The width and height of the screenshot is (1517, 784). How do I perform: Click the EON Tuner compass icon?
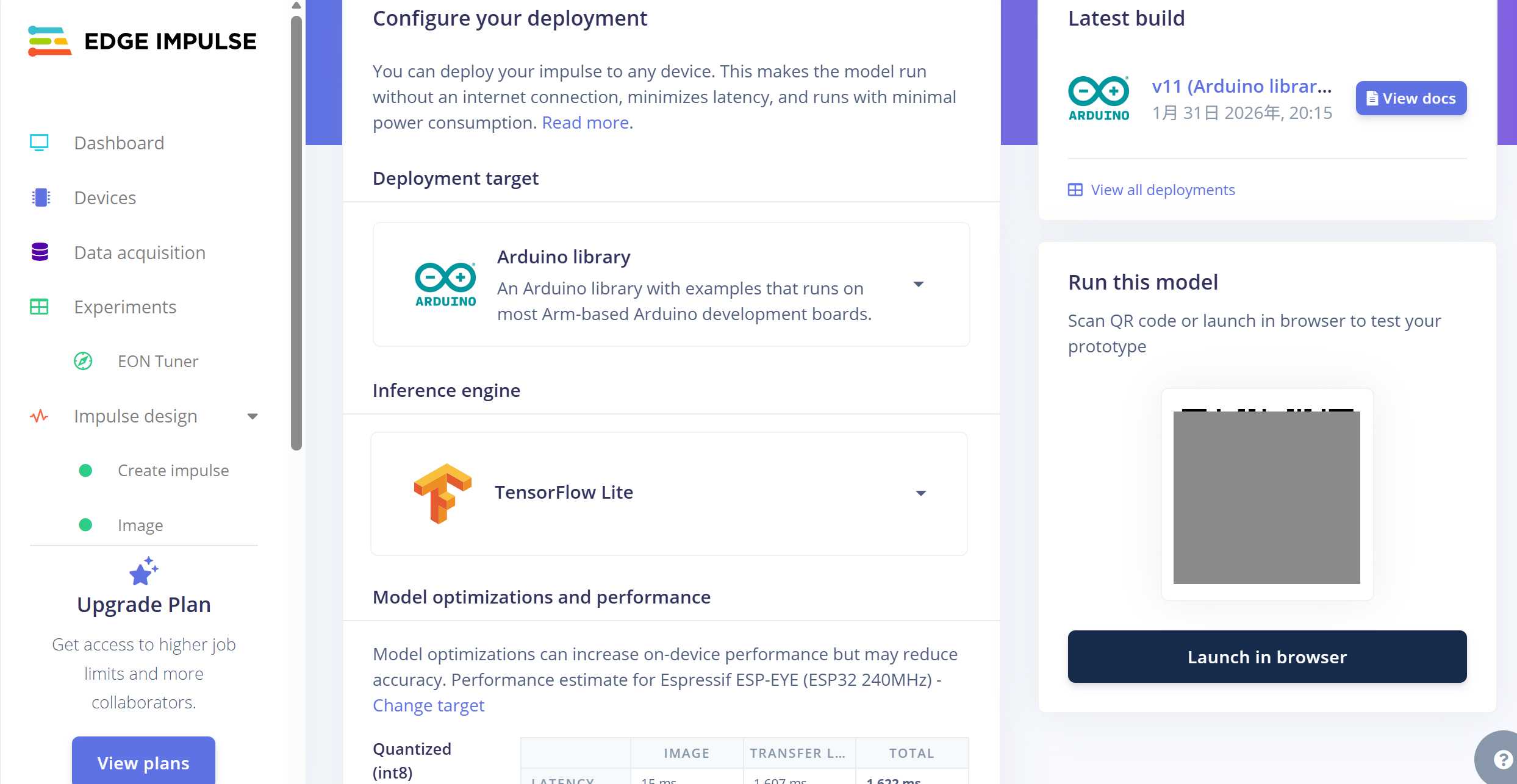pos(84,361)
